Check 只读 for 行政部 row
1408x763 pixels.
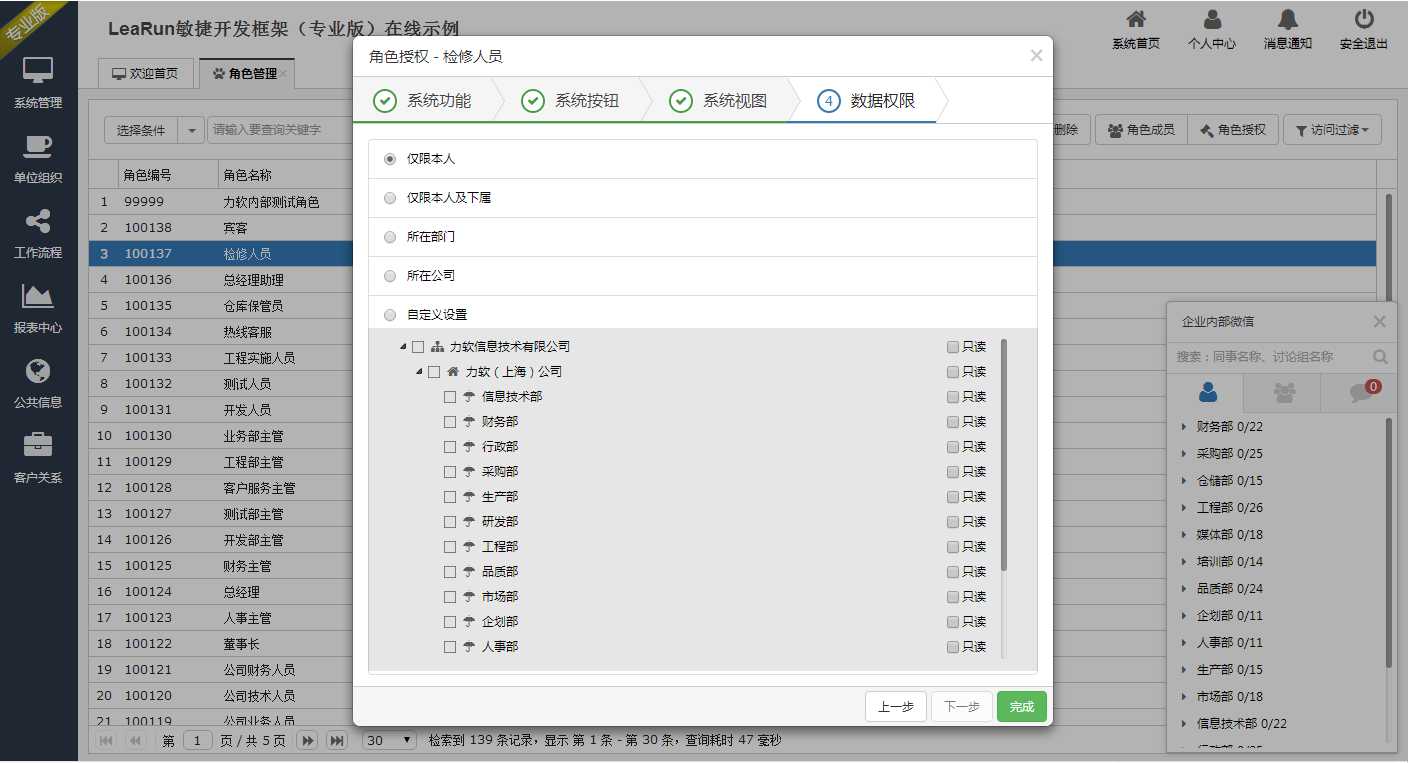click(953, 447)
